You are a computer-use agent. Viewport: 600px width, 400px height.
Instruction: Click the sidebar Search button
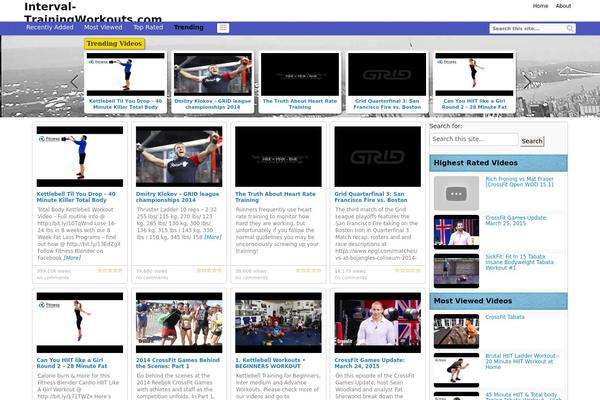[x=532, y=141]
